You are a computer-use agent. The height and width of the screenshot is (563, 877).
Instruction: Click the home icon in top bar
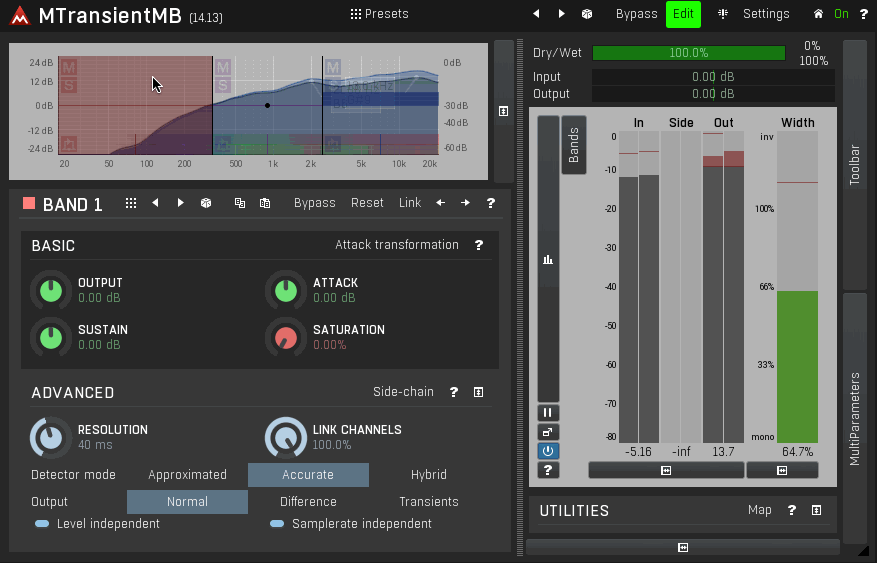818,14
